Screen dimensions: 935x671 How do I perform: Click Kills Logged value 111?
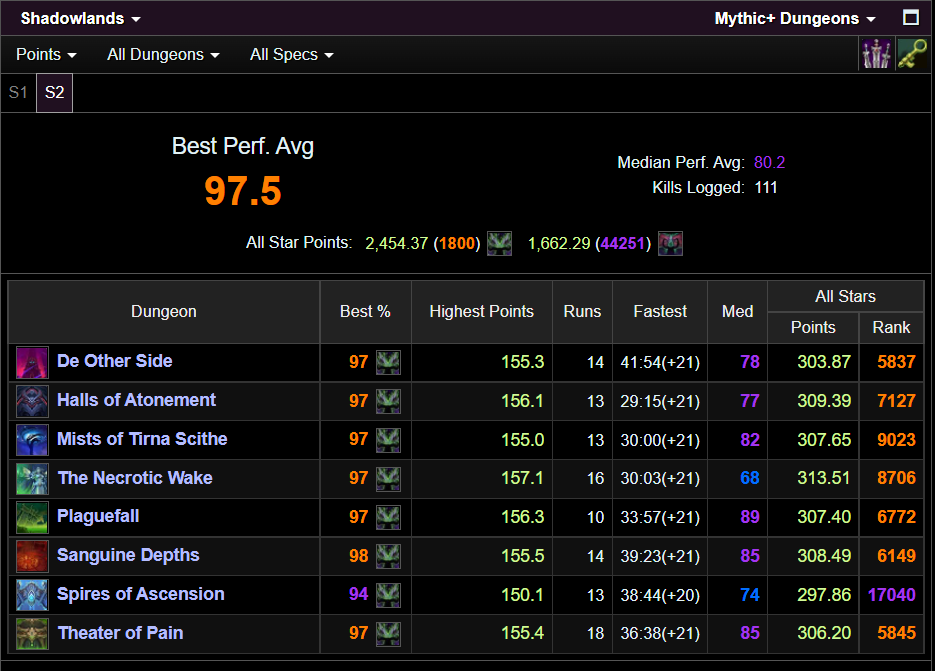[766, 188]
